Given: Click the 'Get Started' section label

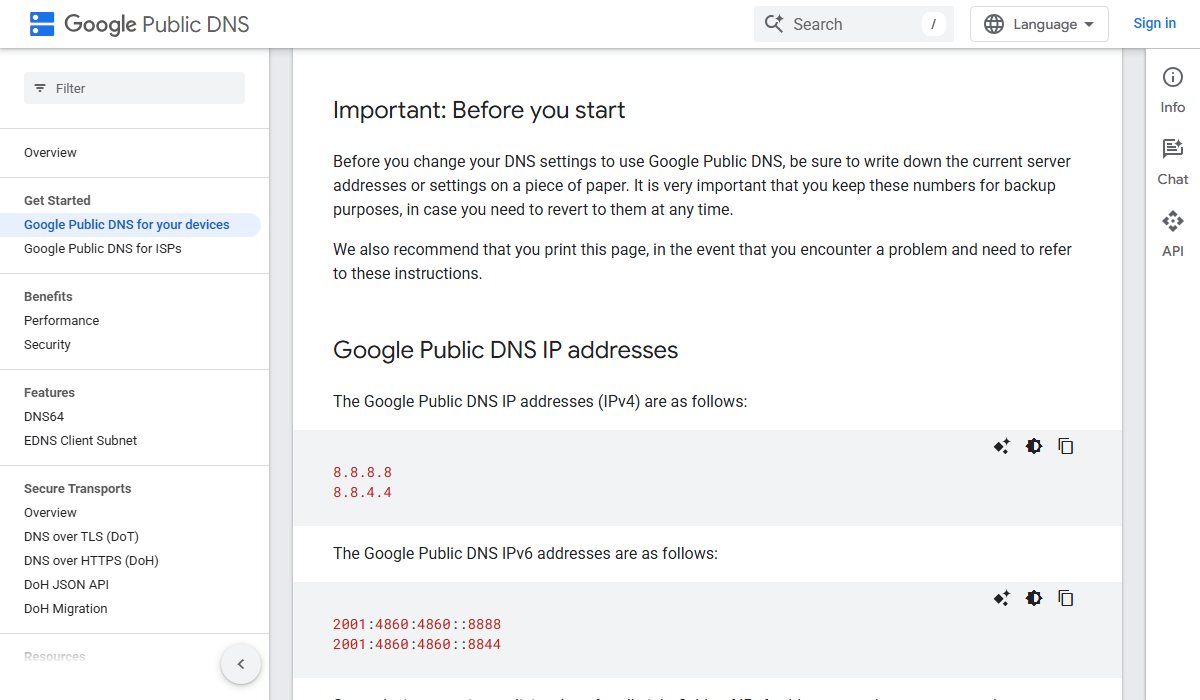Looking at the screenshot, I should point(57,201).
